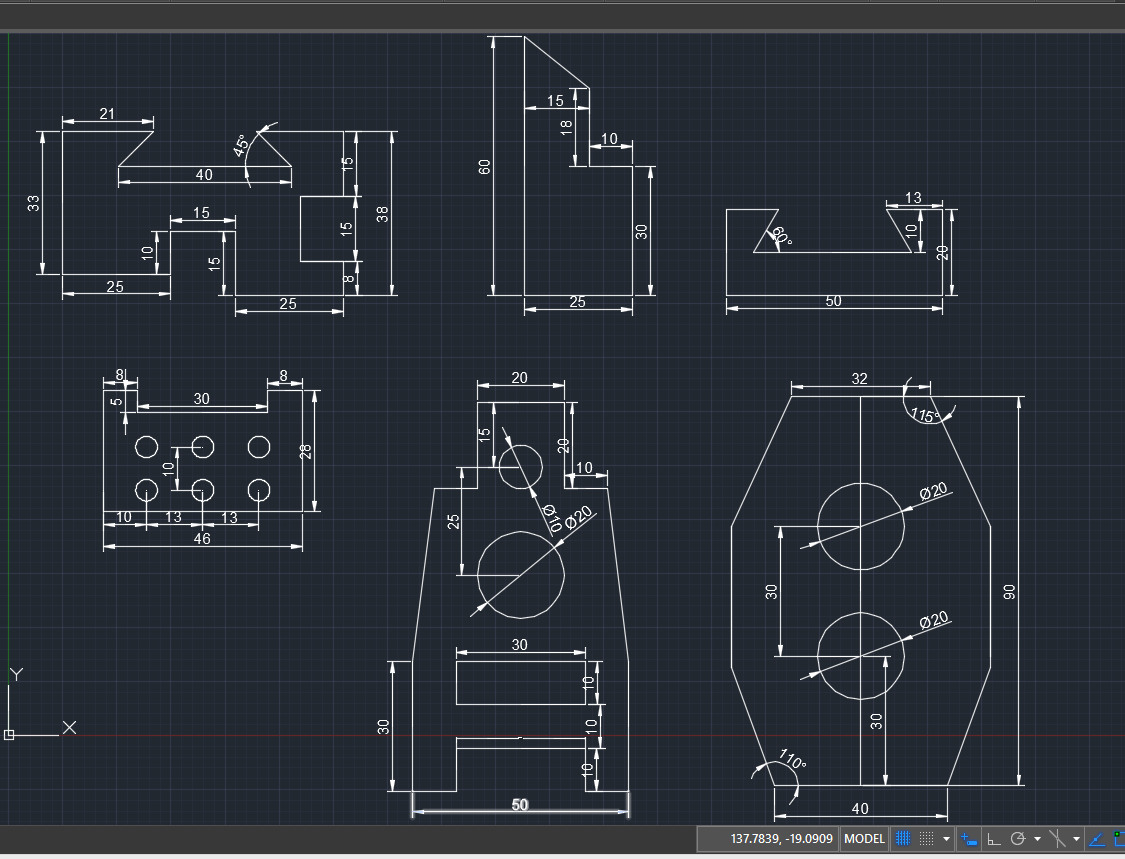This screenshot has height=859, width=1125.
Task: Toggle snap mode dotted grid icon
Action: coord(926,838)
